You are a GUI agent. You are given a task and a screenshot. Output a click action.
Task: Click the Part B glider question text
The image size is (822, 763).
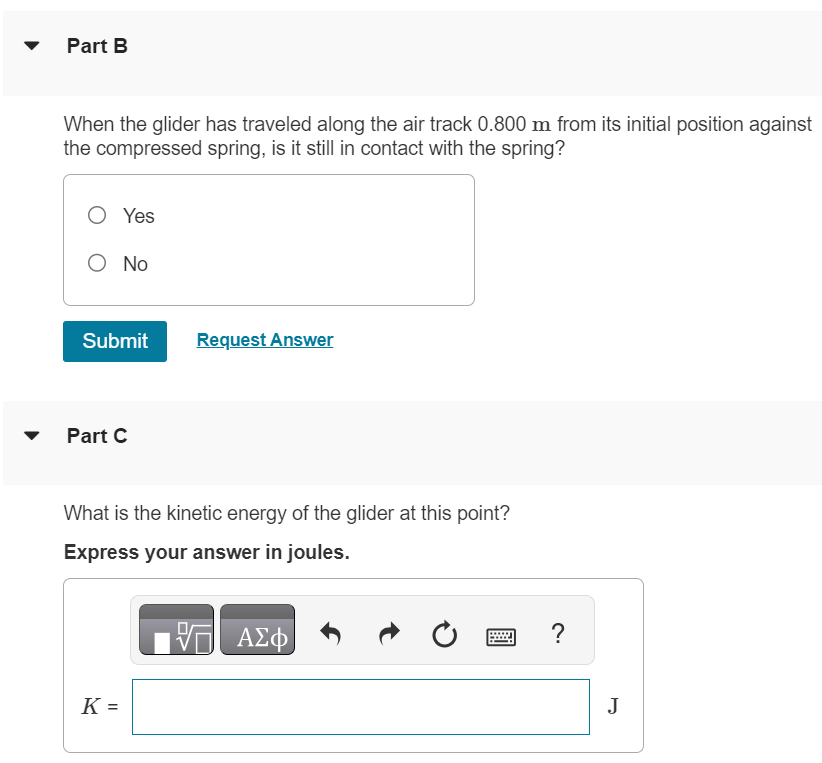[437, 136]
